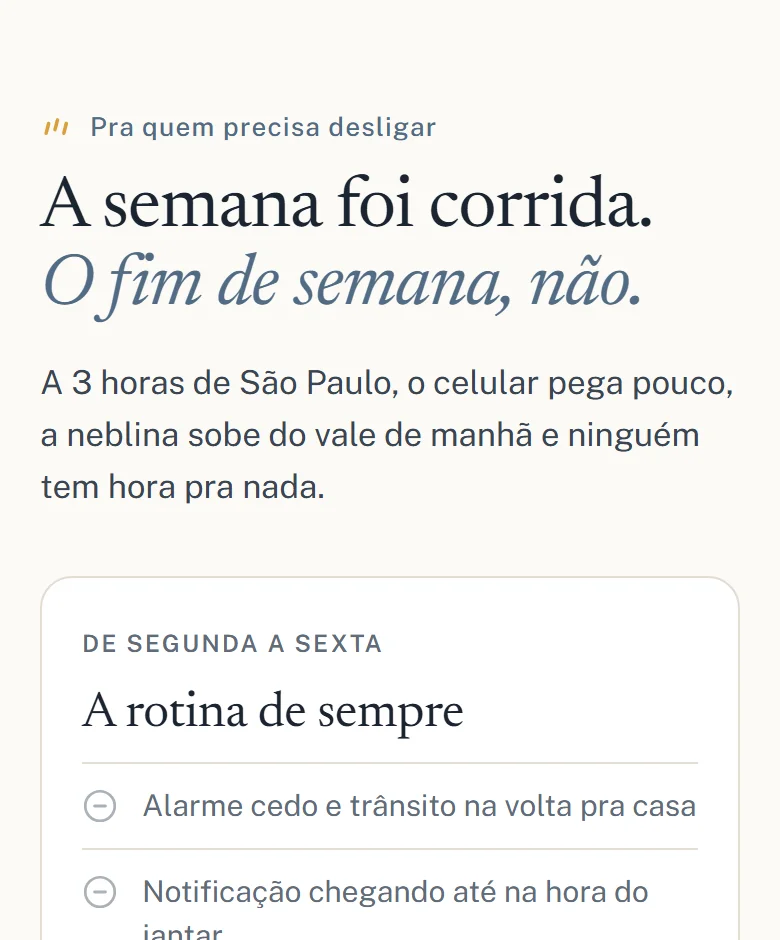Select the "Pra quem precisa desligar" tagline
Image resolution: width=780 pixels, height=940 pixels.
point(263,127)
